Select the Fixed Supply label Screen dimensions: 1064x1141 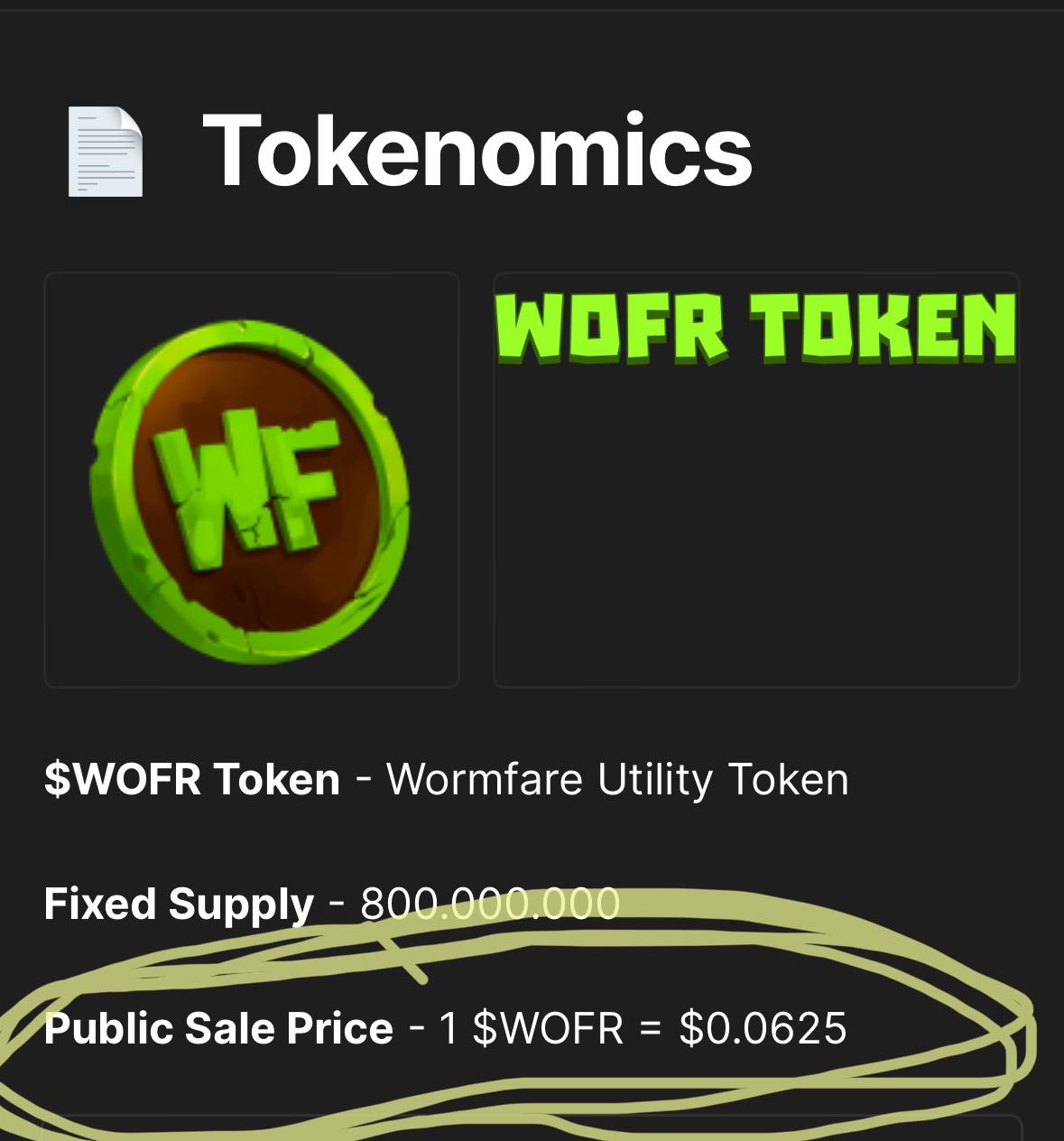click(x=179, y=904)
